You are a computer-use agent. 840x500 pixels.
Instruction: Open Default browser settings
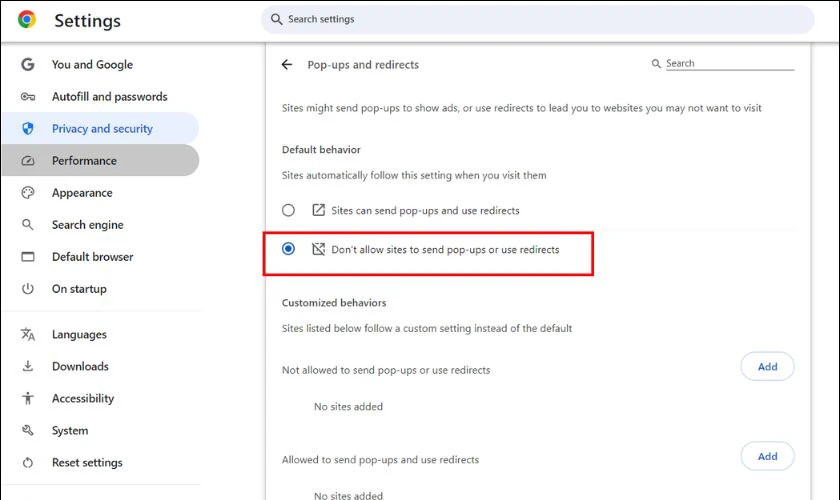point(100,257)
